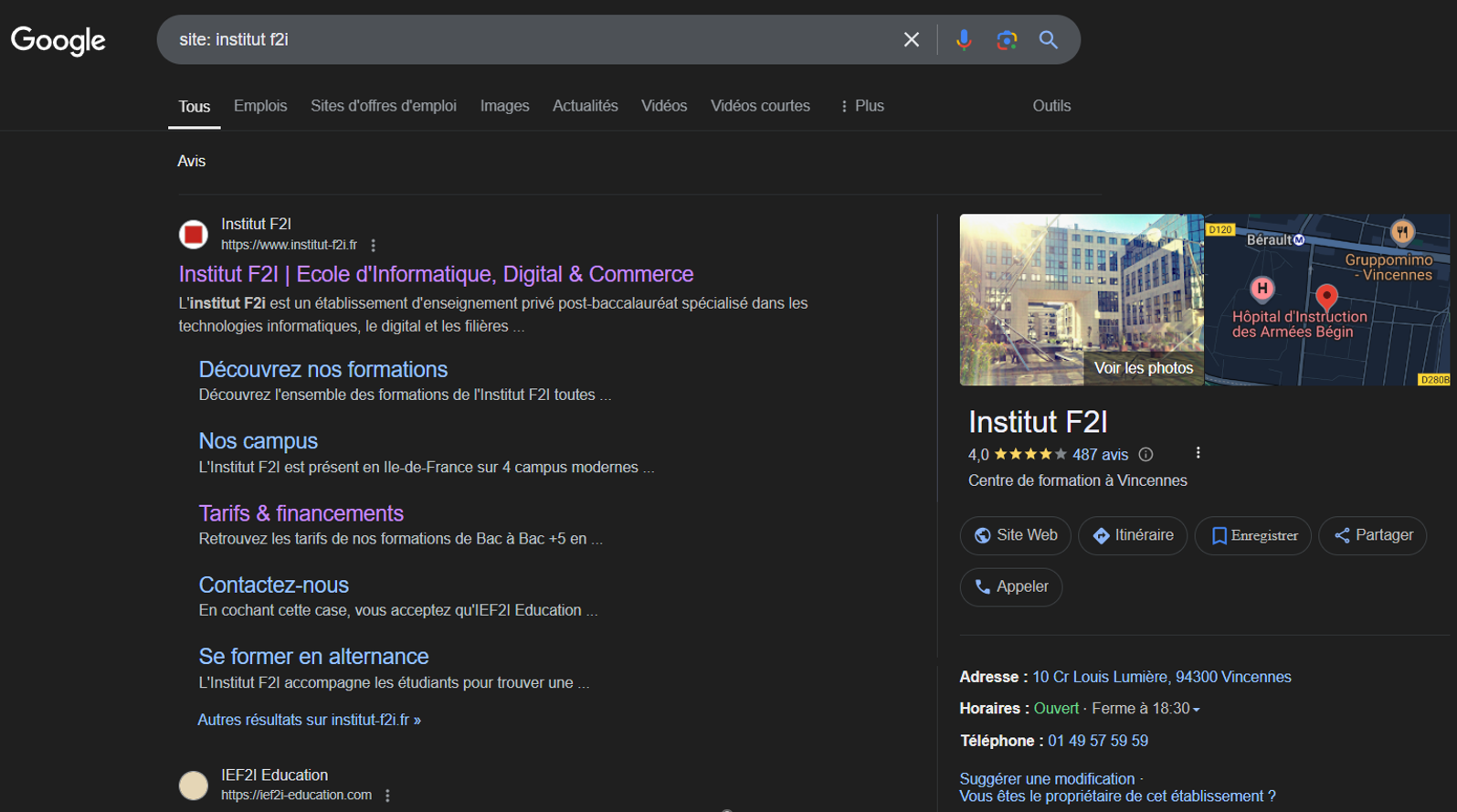The image size is (1457, 812).
Task: Click Suggérer une modification
Action: 1047,779
